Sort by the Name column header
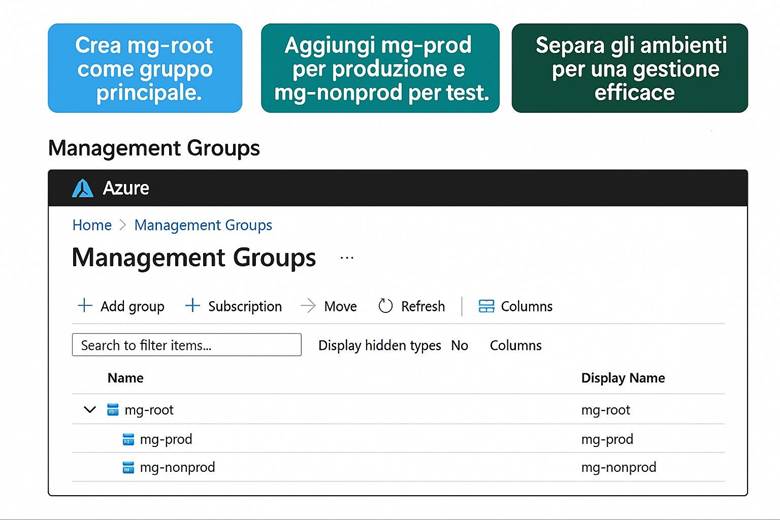 [x=125, y=378]
